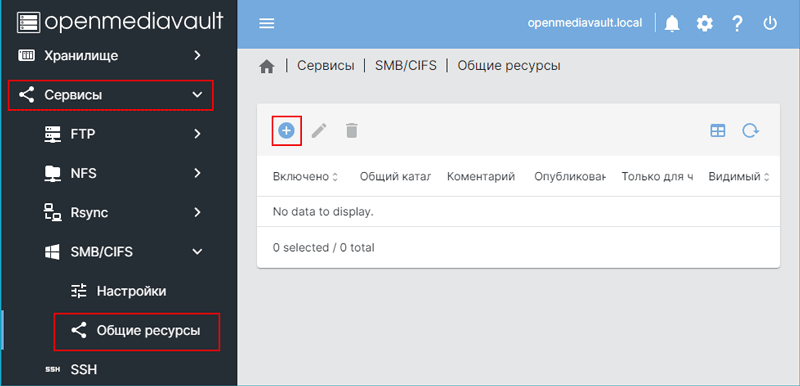Open SMB/CIFS Настройки page
Image resolution: width=800 pixels, height=386 pixels.
click(x=118, y=292)
